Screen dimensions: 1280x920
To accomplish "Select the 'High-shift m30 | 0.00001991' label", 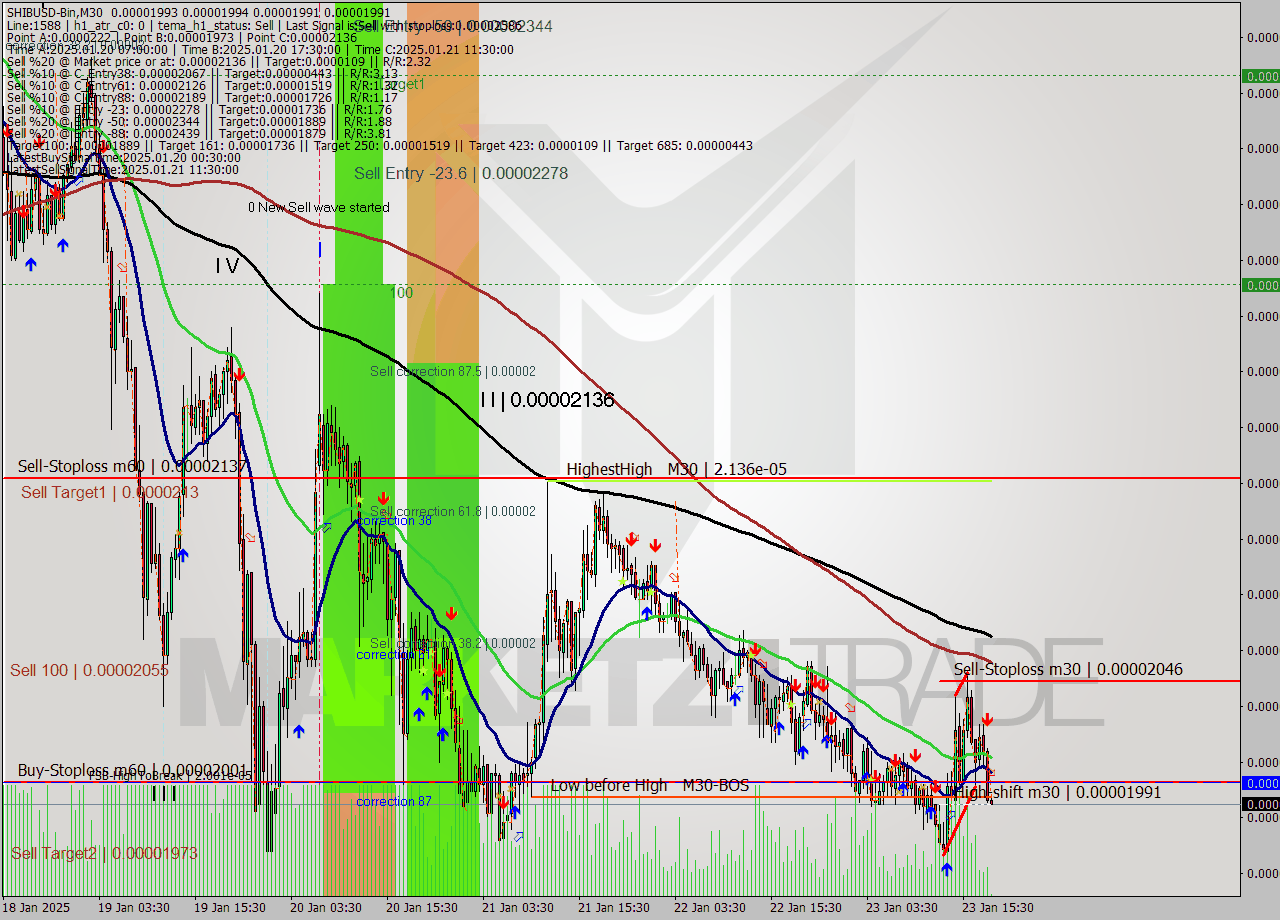I will [1058, 792].
